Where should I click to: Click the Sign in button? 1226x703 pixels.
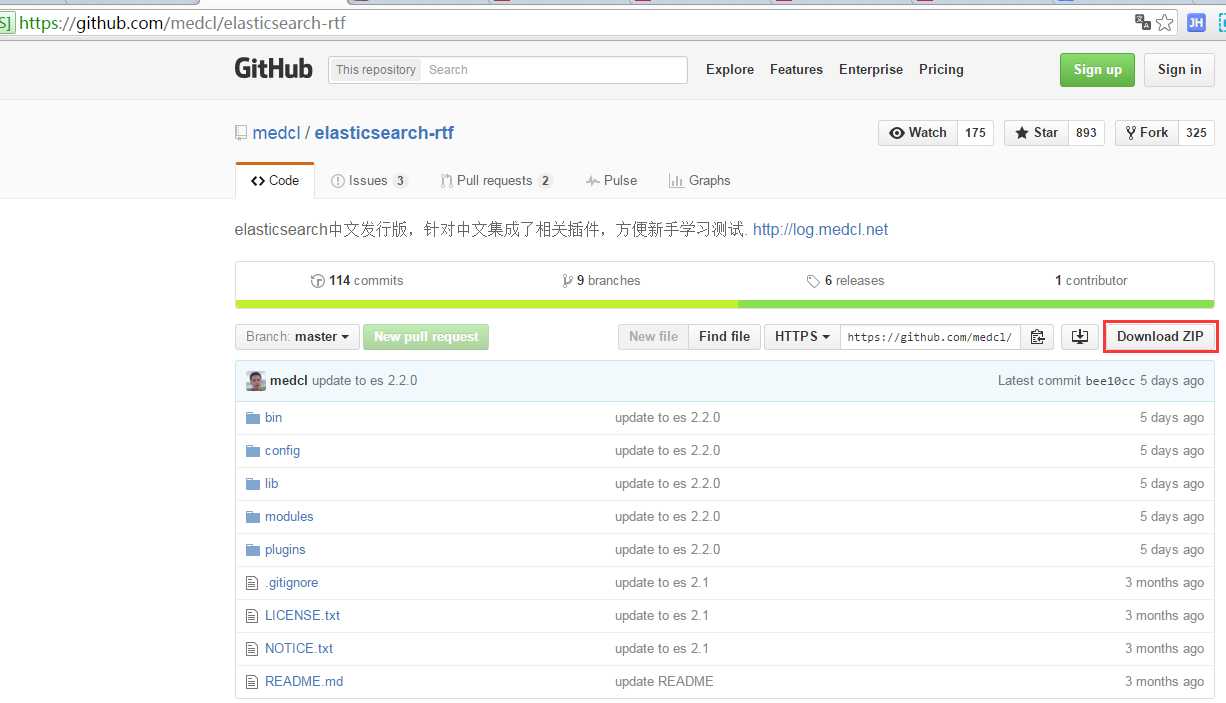[x=1180, y=70]
